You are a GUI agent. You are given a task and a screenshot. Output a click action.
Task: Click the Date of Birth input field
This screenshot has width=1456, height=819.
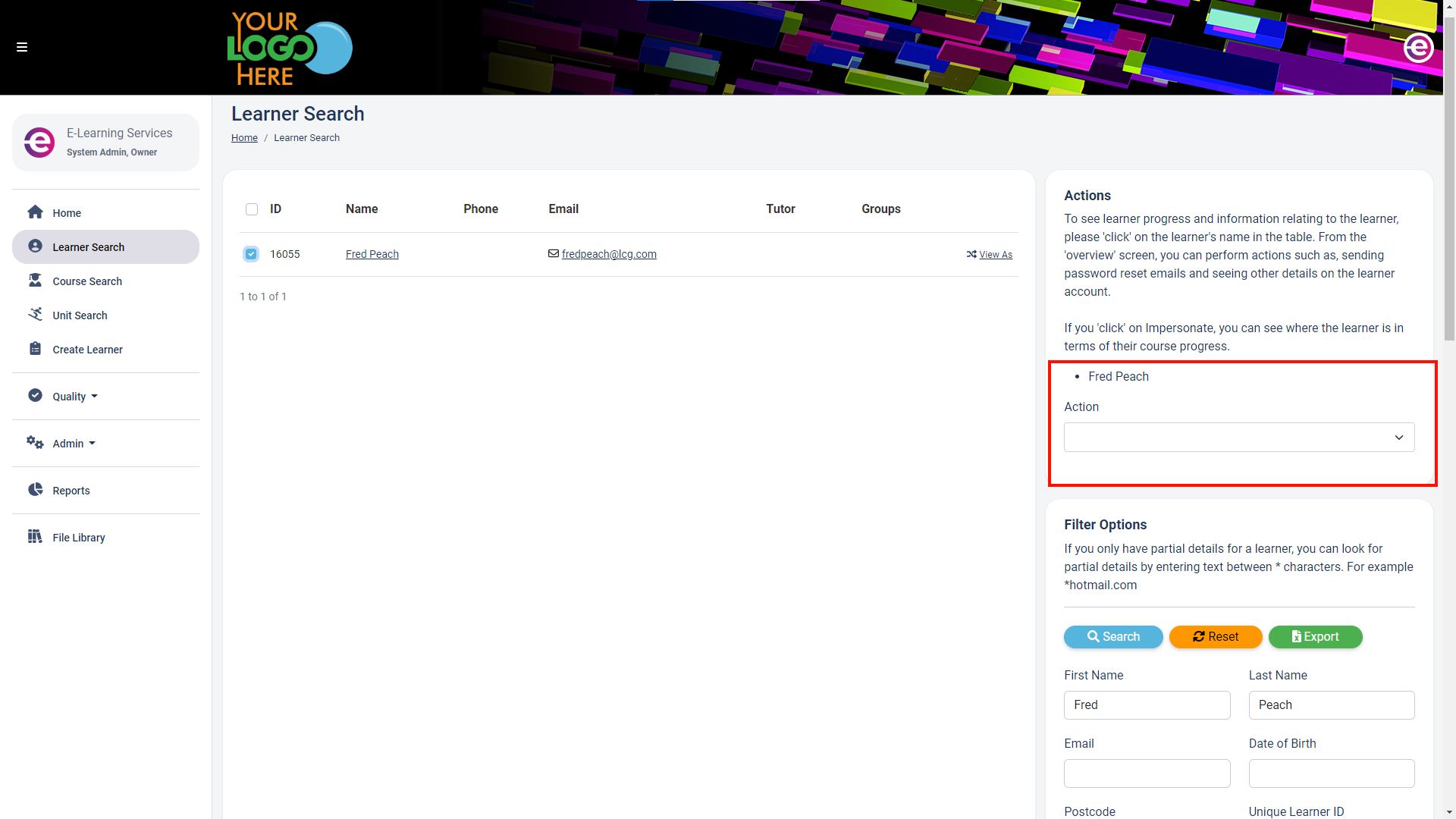coord(1332,773)
